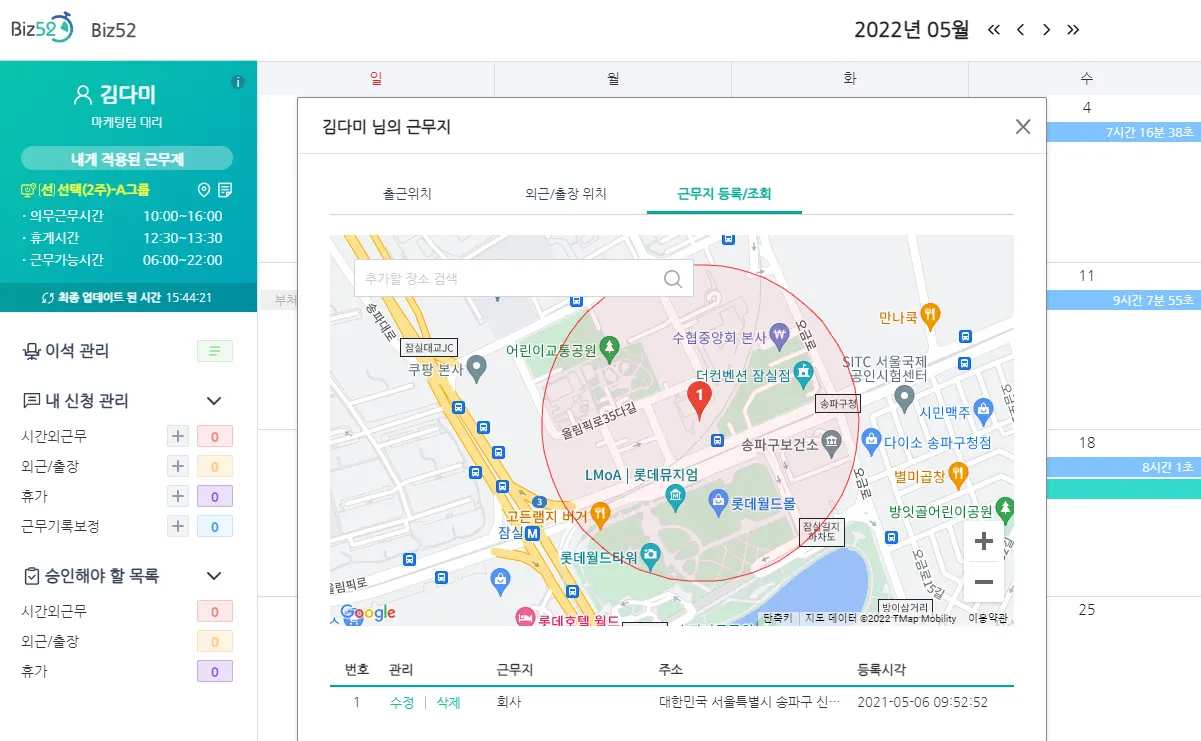Click the 7시간 16분 38초 calendar bar
Viewport: 1201px width, 741px height.
(1124, 132)
